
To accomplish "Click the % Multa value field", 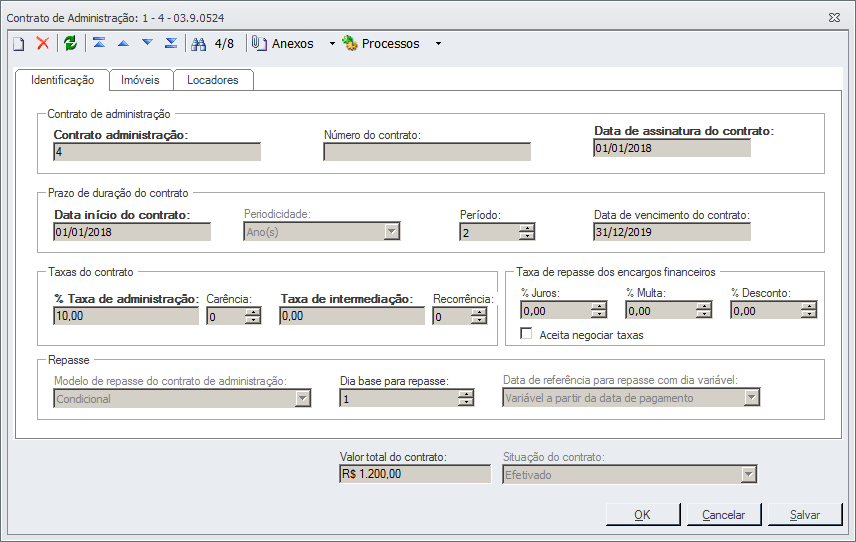I will click(x=661, y=311).
